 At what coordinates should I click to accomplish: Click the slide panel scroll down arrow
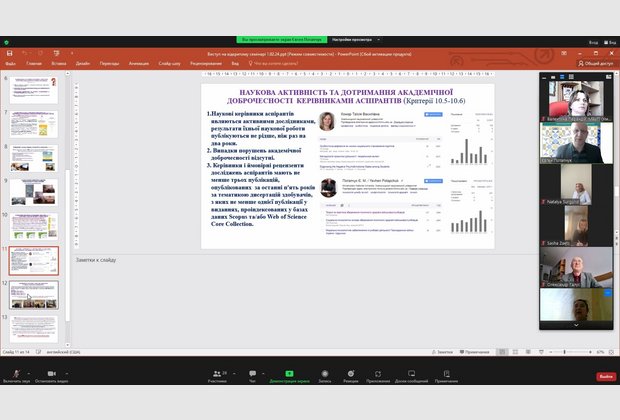click(68, 345)
